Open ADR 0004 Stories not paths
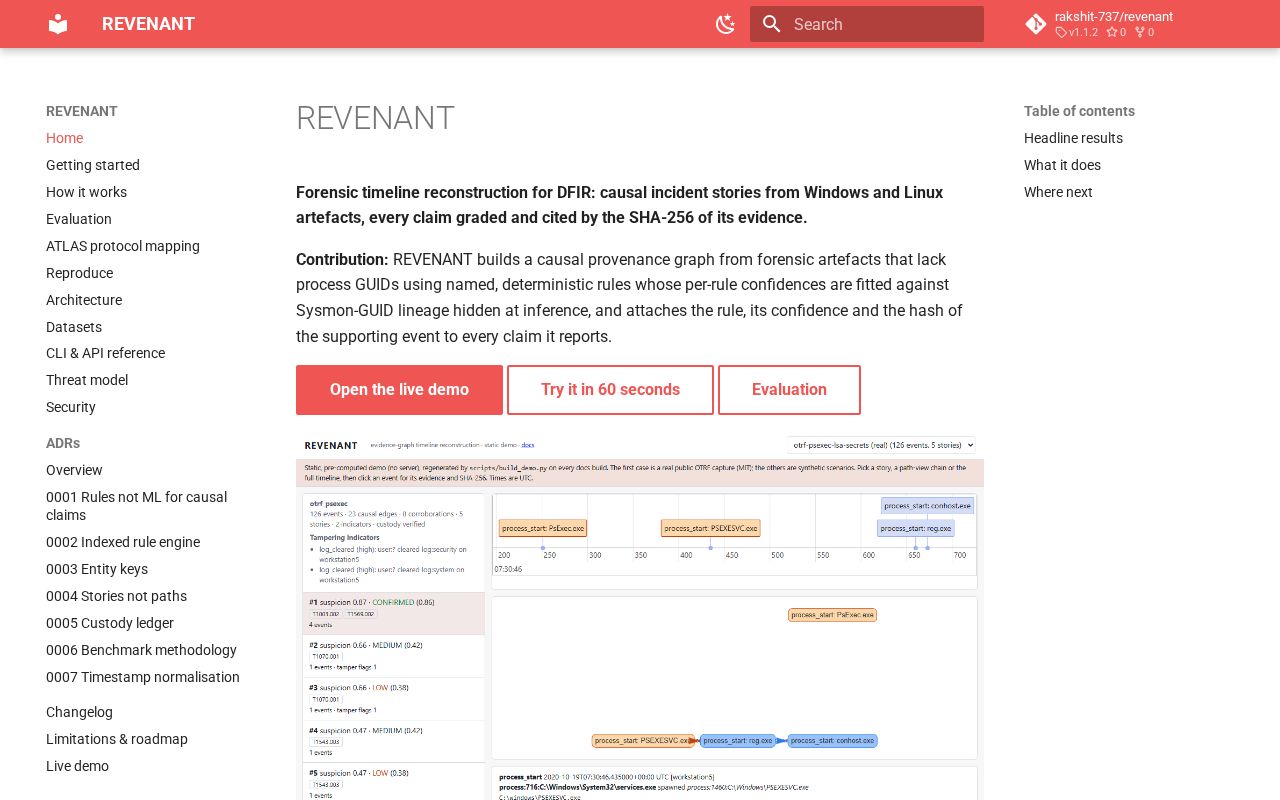The height and width of the screenshot is (800, 1280). (x=116, y=596)
